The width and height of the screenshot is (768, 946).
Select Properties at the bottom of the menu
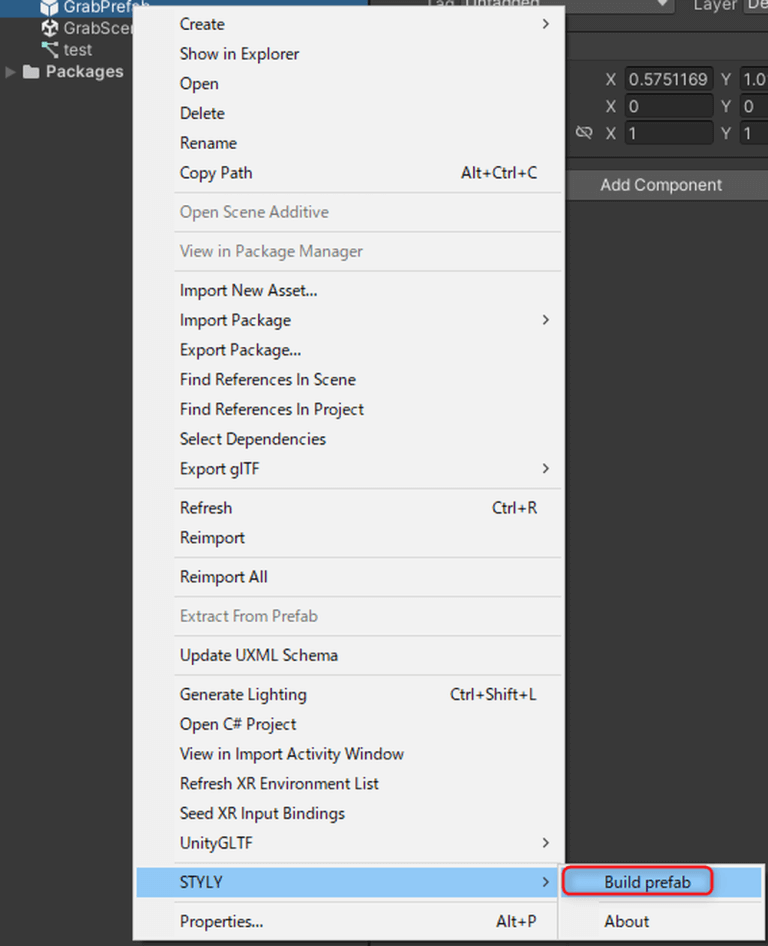218,921
